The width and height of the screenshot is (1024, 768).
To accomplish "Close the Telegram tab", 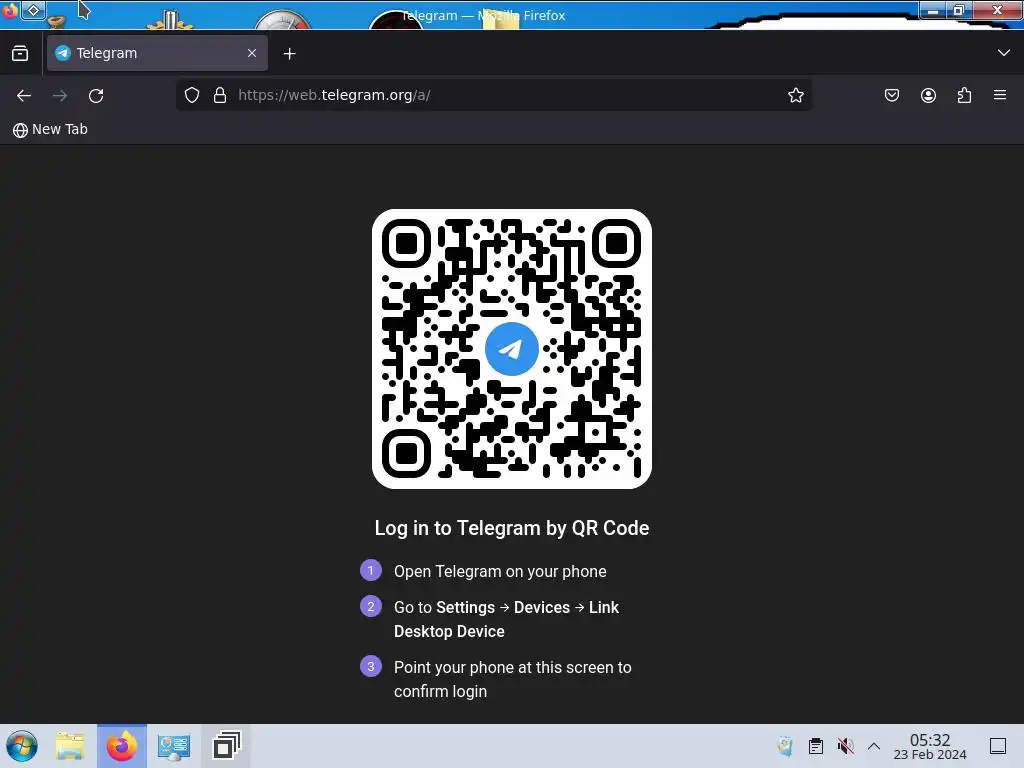I will click(252, 53).
